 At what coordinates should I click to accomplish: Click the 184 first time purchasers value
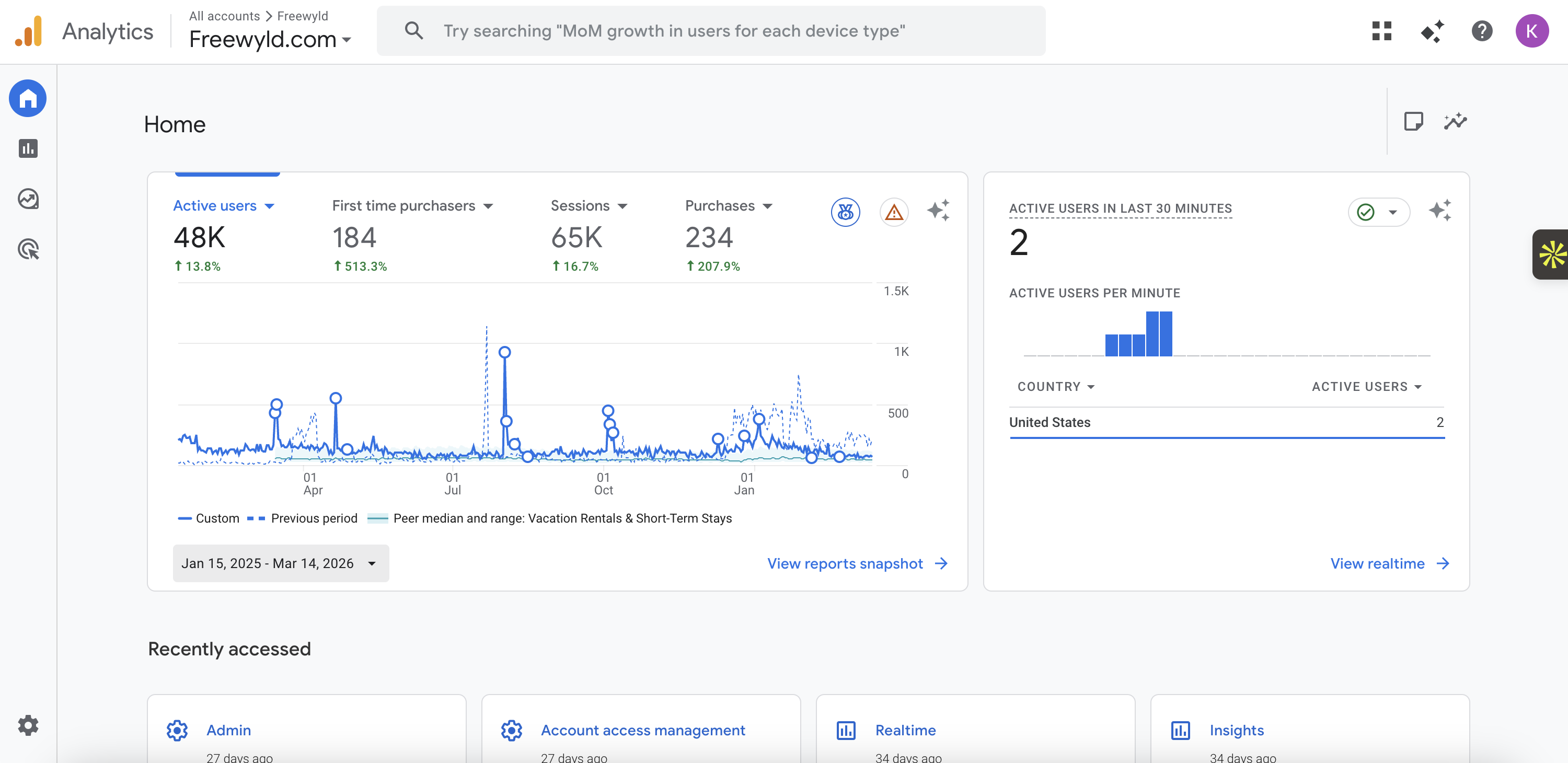[x=354, y=237]
